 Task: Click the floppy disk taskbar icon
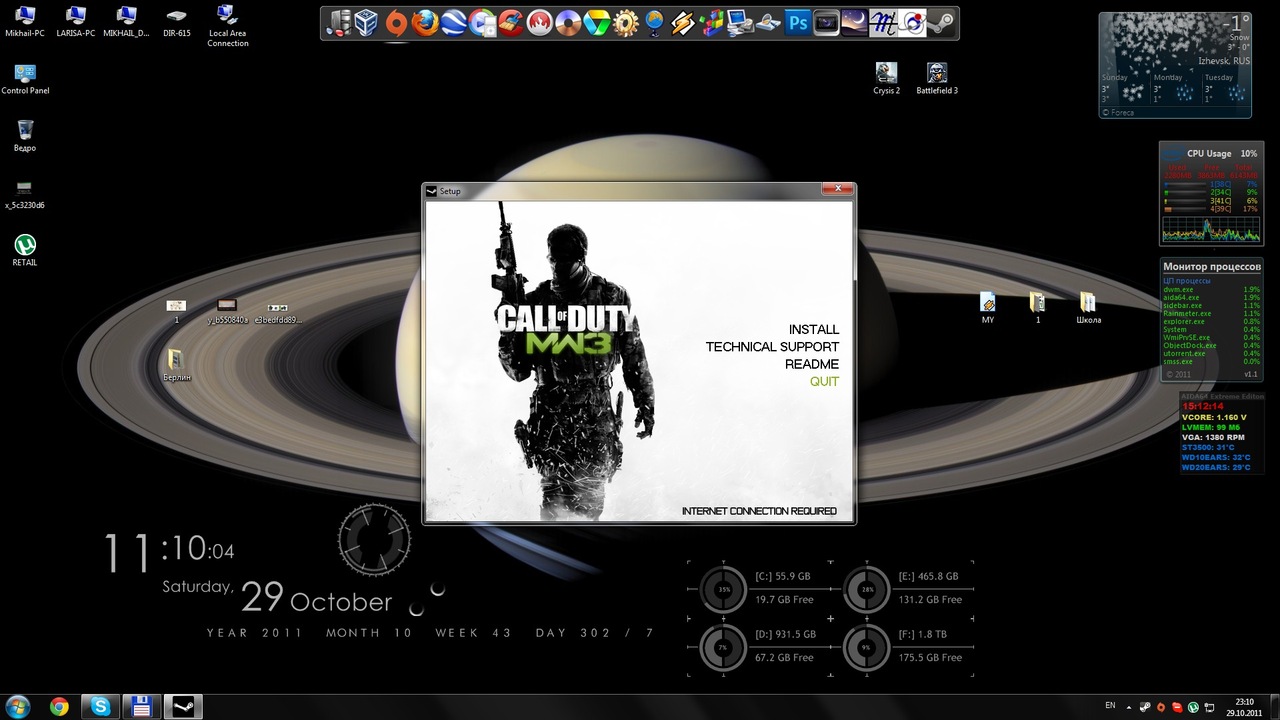pyautogui.click(x=141, y=707)
